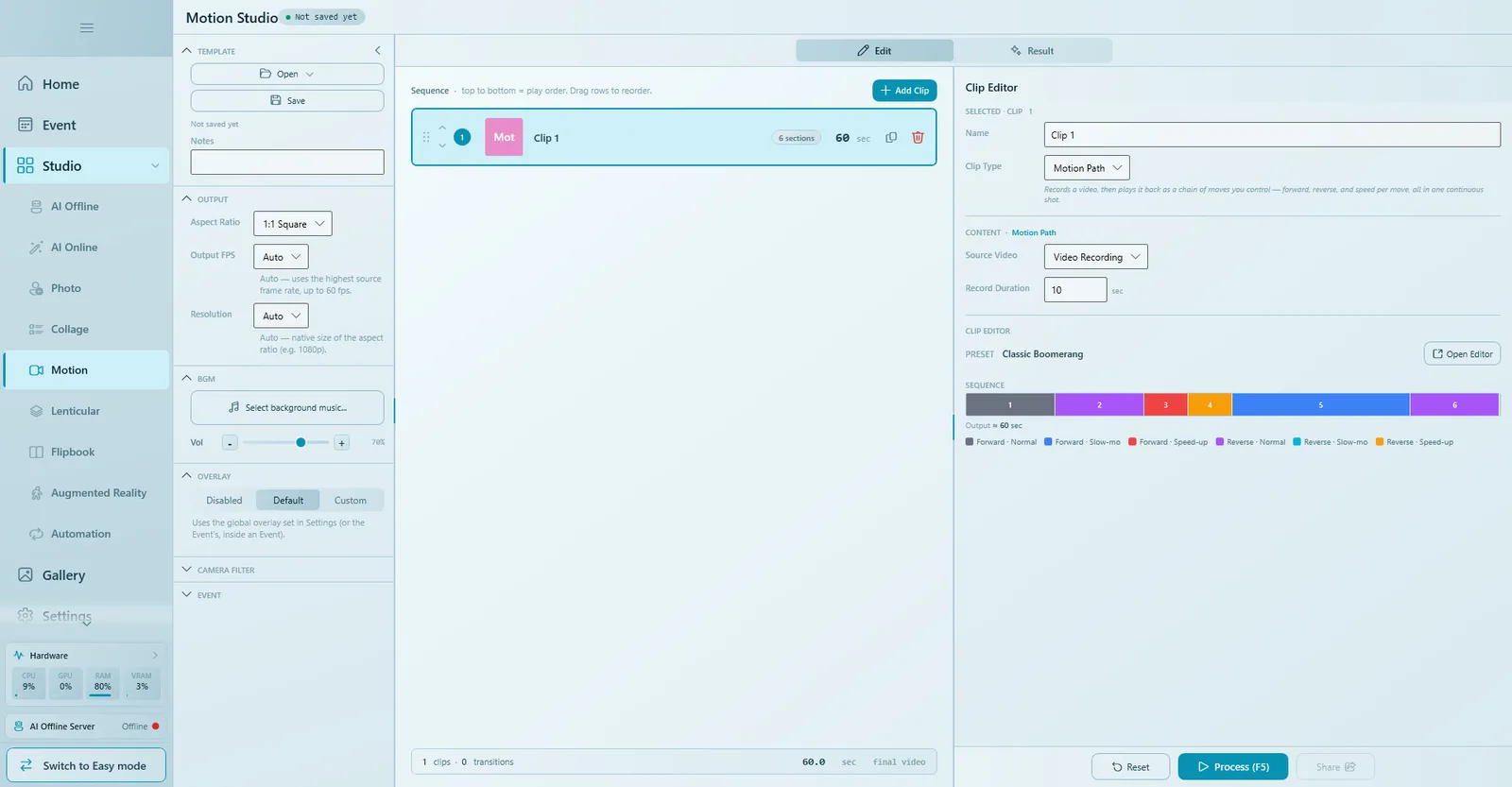Collapse the Studio submenu
The image size is (1512, 787).
156,166
